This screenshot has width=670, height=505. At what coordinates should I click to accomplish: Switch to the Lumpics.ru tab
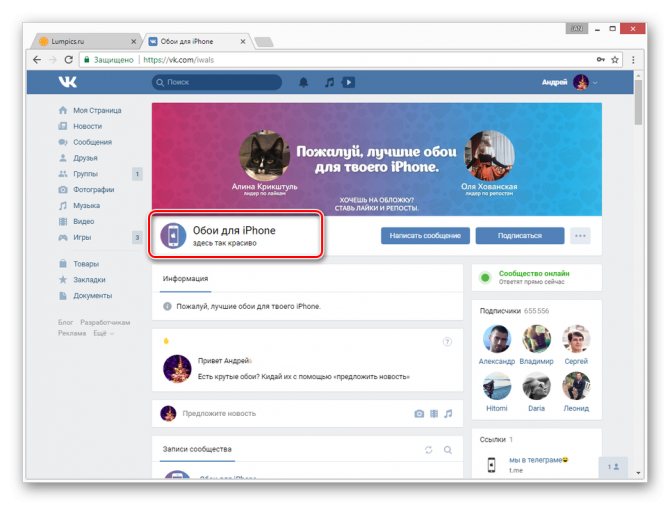[83, 41]
